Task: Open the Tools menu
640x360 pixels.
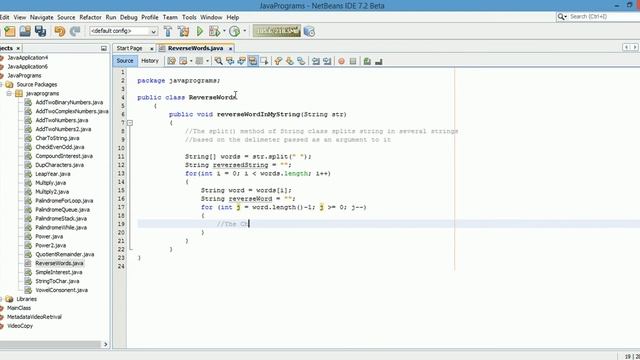Action: pyautogui.click(x=189, y=17)
